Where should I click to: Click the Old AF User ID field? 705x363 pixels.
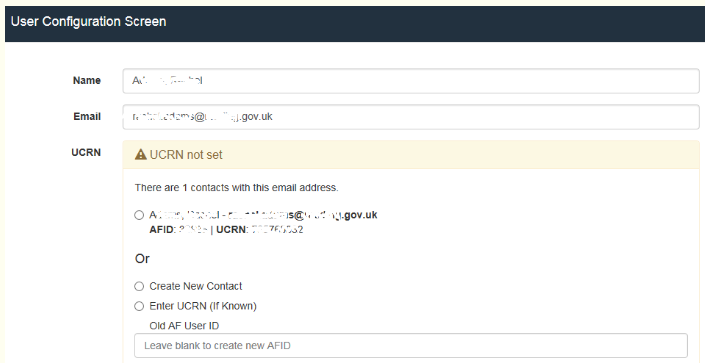point(411,345)
